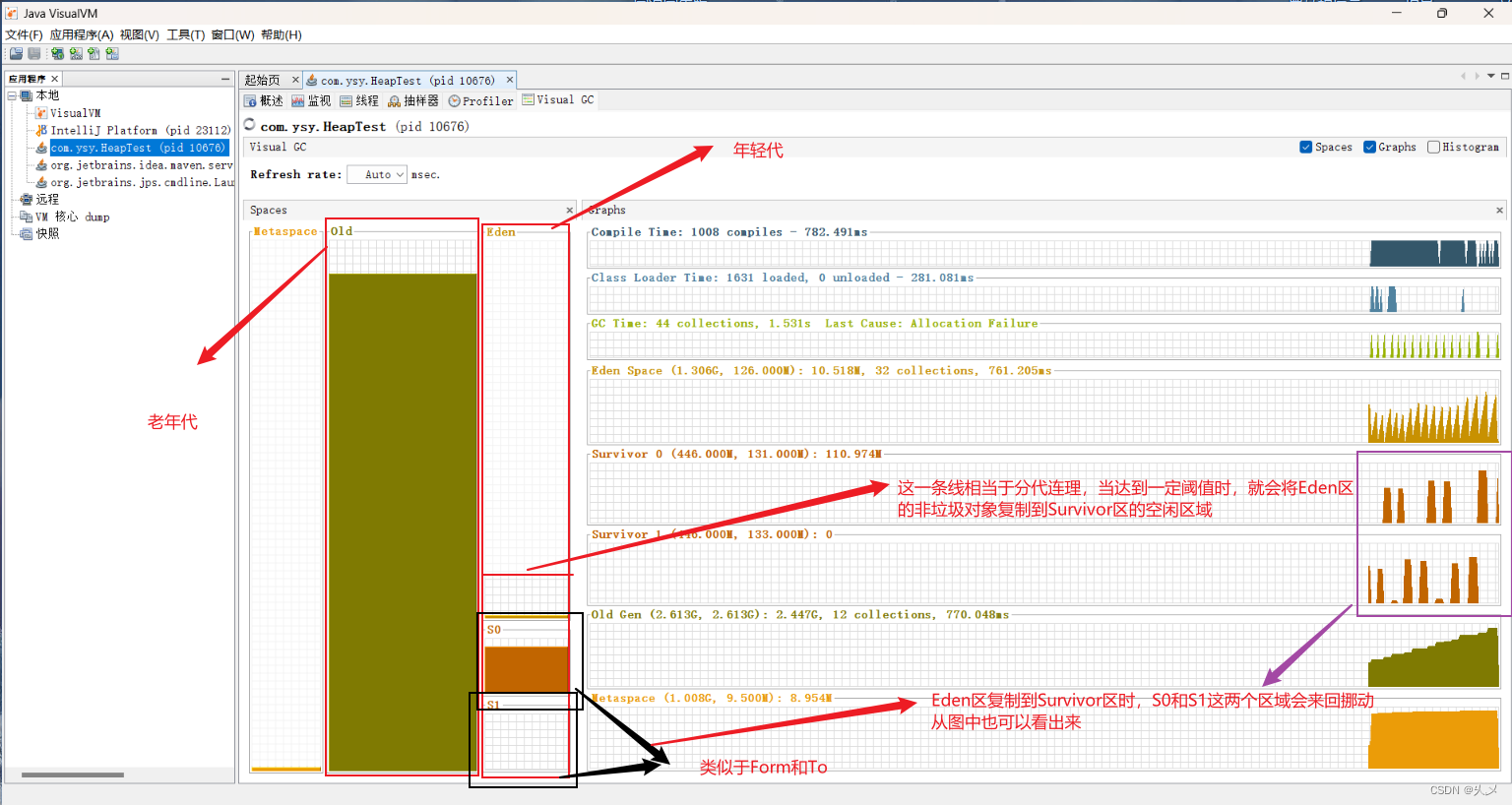
Task: Click the Java icon beside org.jetbrains.jps.cmdline
Action: (x=41, y=182)
